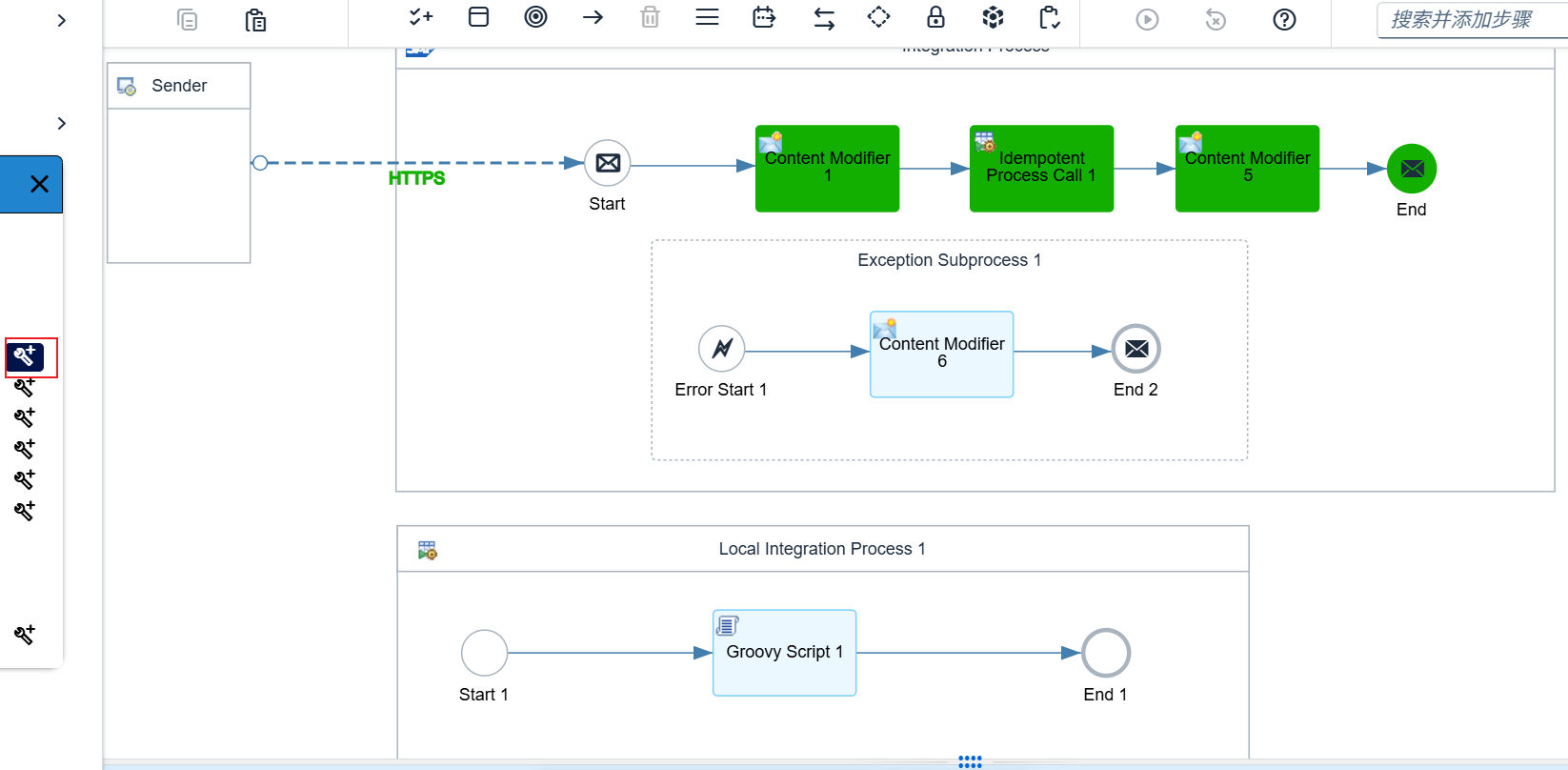Select the Connector arrow tool
The image size is (1568, 770).
pos(593,17)
